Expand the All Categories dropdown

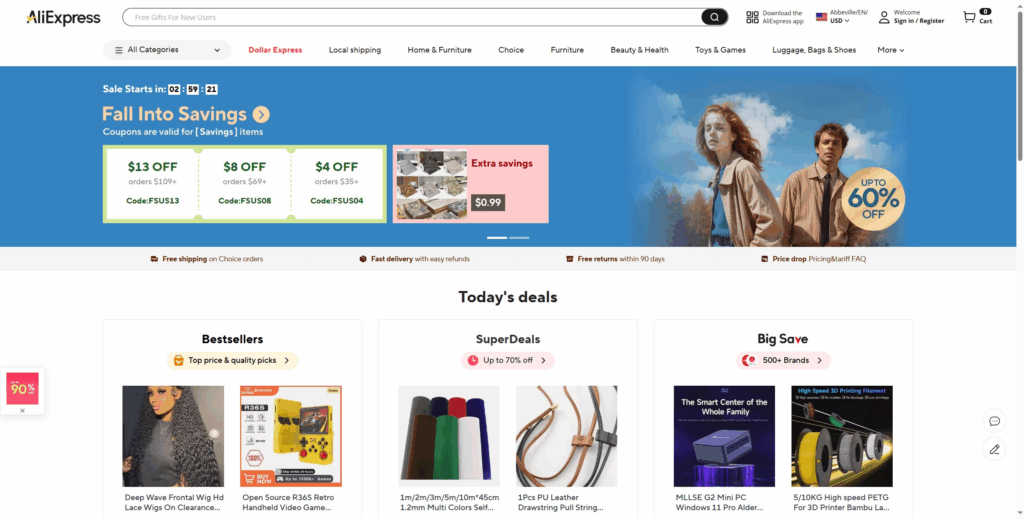[167, 50]
